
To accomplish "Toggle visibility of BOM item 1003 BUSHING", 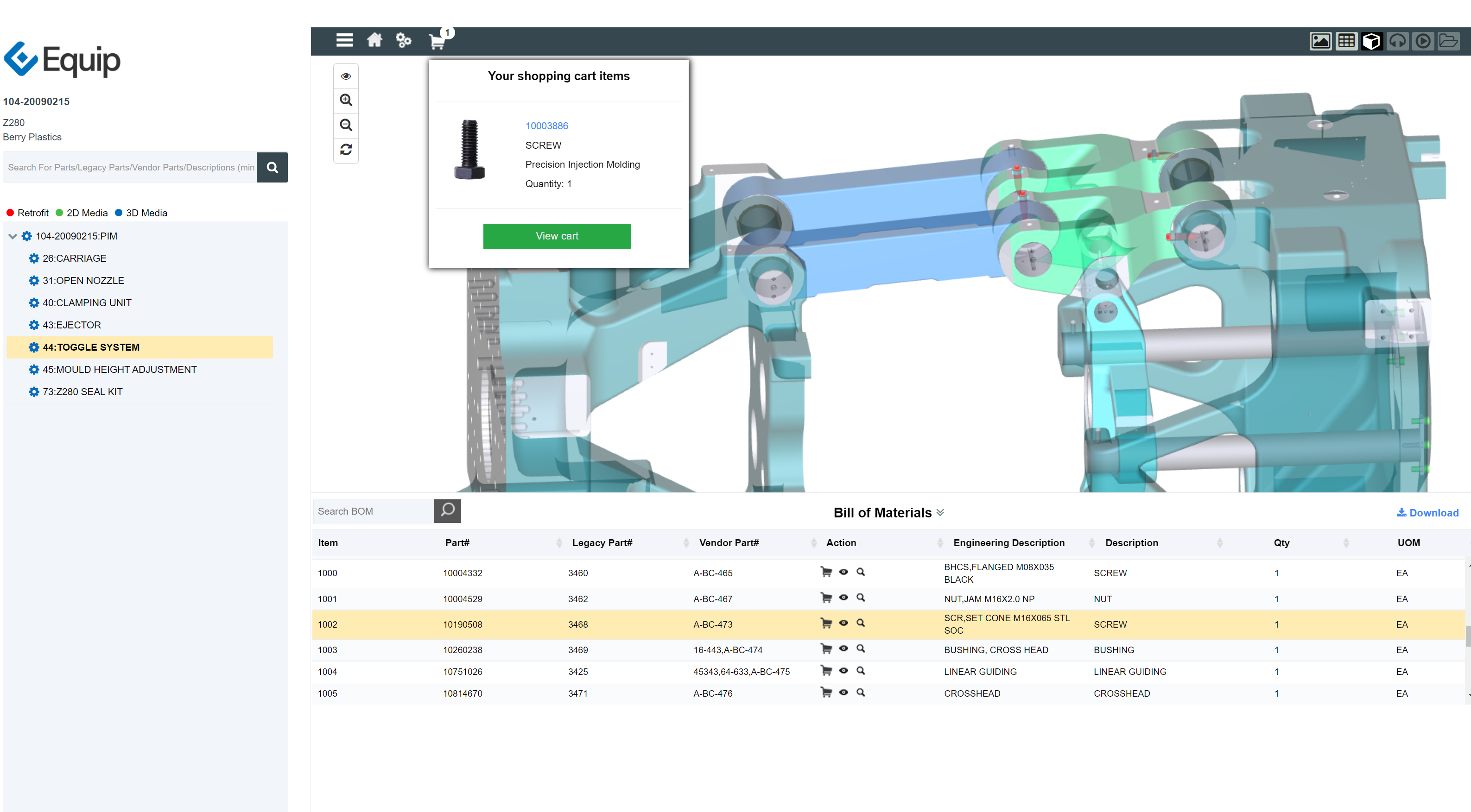I will 843,648.
